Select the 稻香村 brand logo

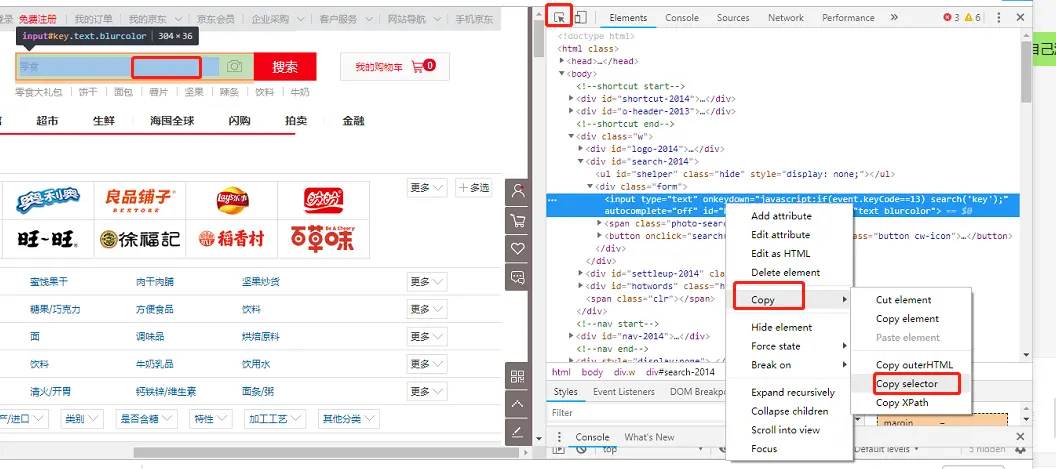pyautogui.click(x=232, y=238)
